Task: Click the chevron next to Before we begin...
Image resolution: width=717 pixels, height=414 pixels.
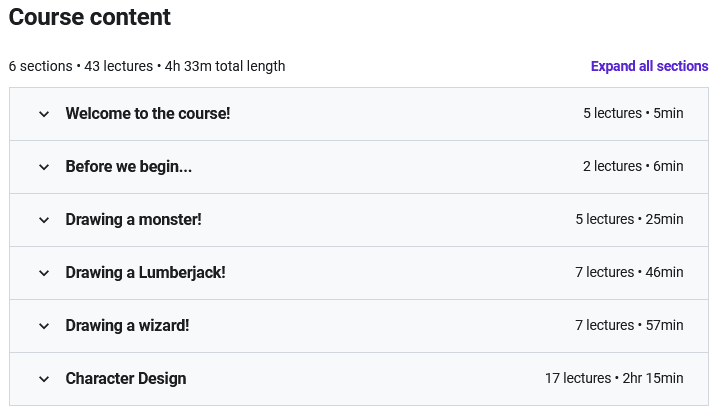Action: point(44,167)
